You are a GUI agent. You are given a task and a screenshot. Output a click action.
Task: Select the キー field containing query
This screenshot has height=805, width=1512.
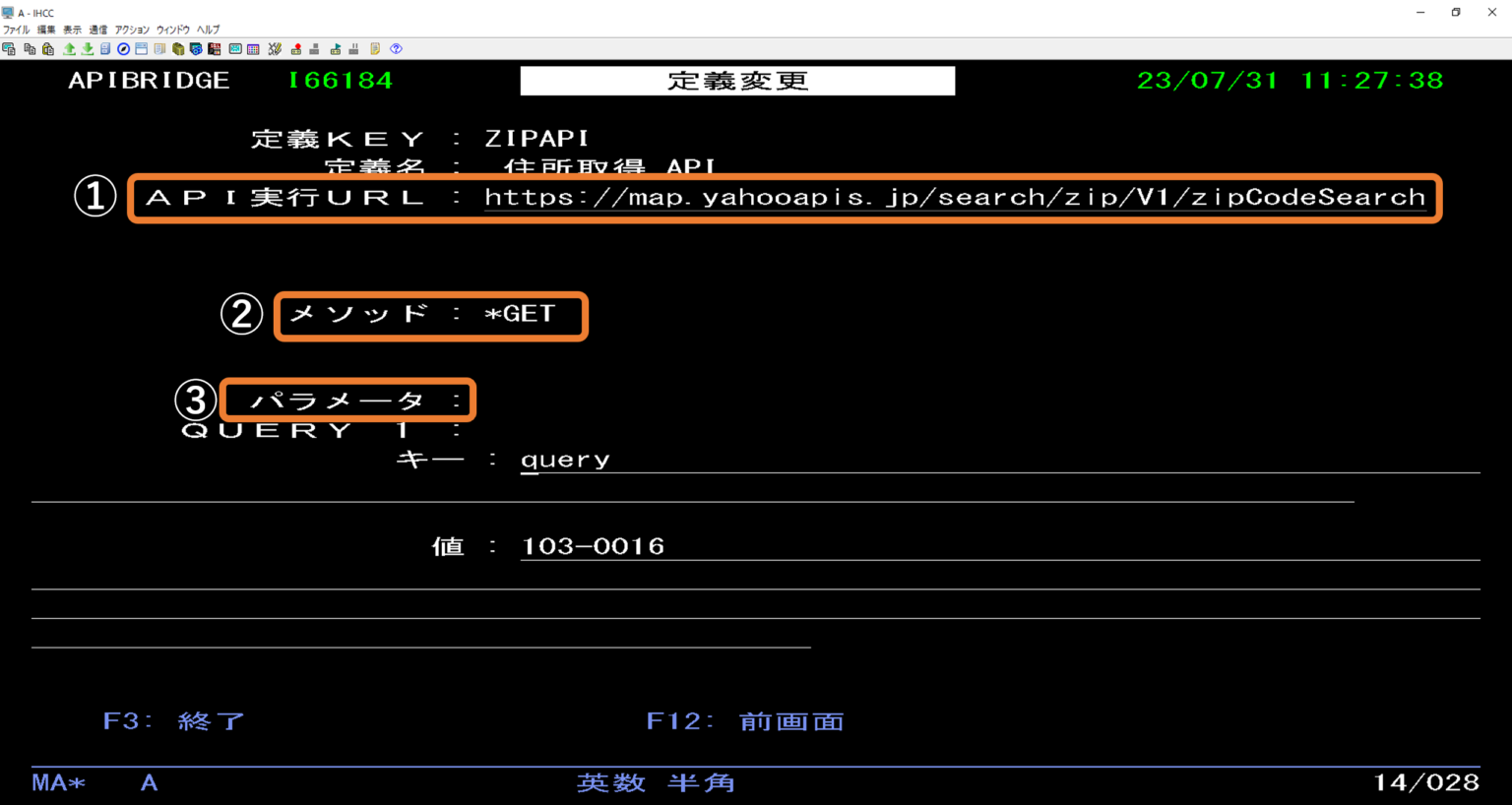pyautogui.click(x=566, y=458)
